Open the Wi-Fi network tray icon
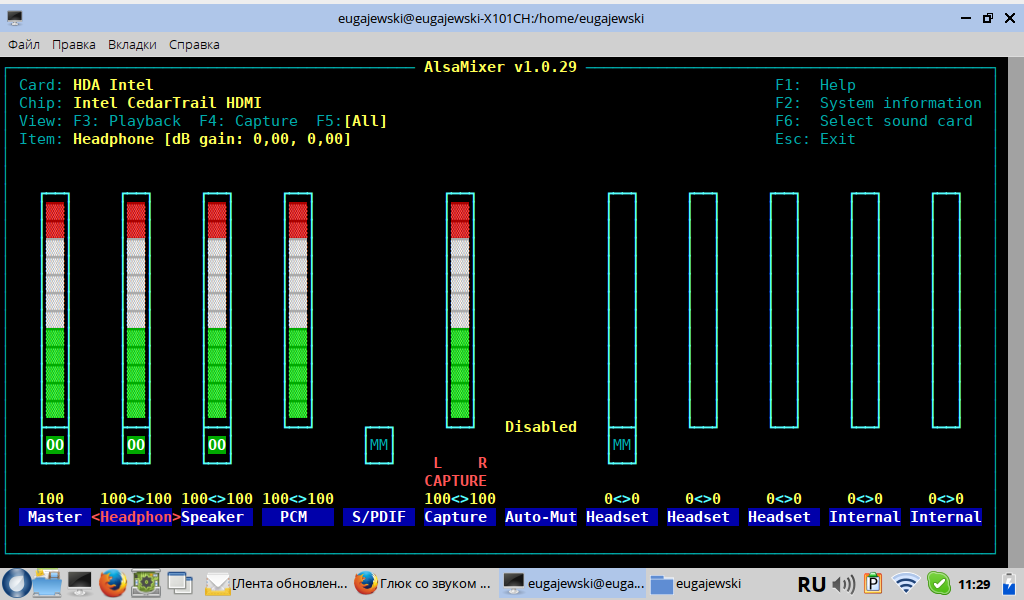Image resolution: width=1024 pixels, height=600 pixels. [906, 583]
